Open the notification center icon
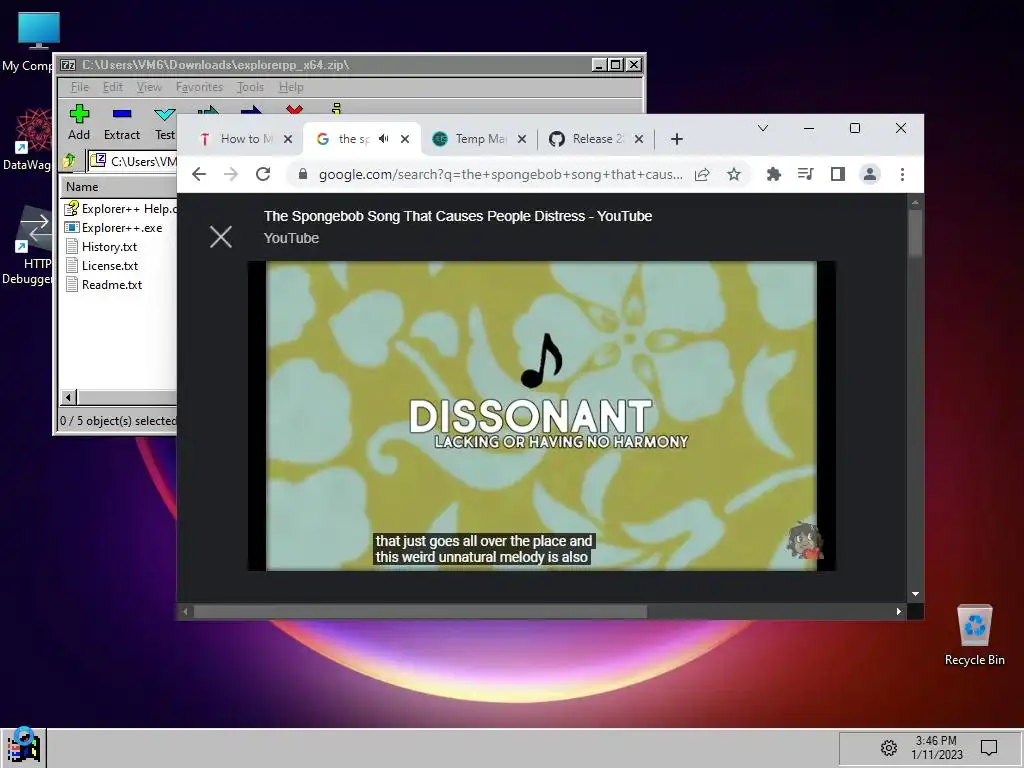Viewport: 1024px width, 768px height. coord(989,748)
